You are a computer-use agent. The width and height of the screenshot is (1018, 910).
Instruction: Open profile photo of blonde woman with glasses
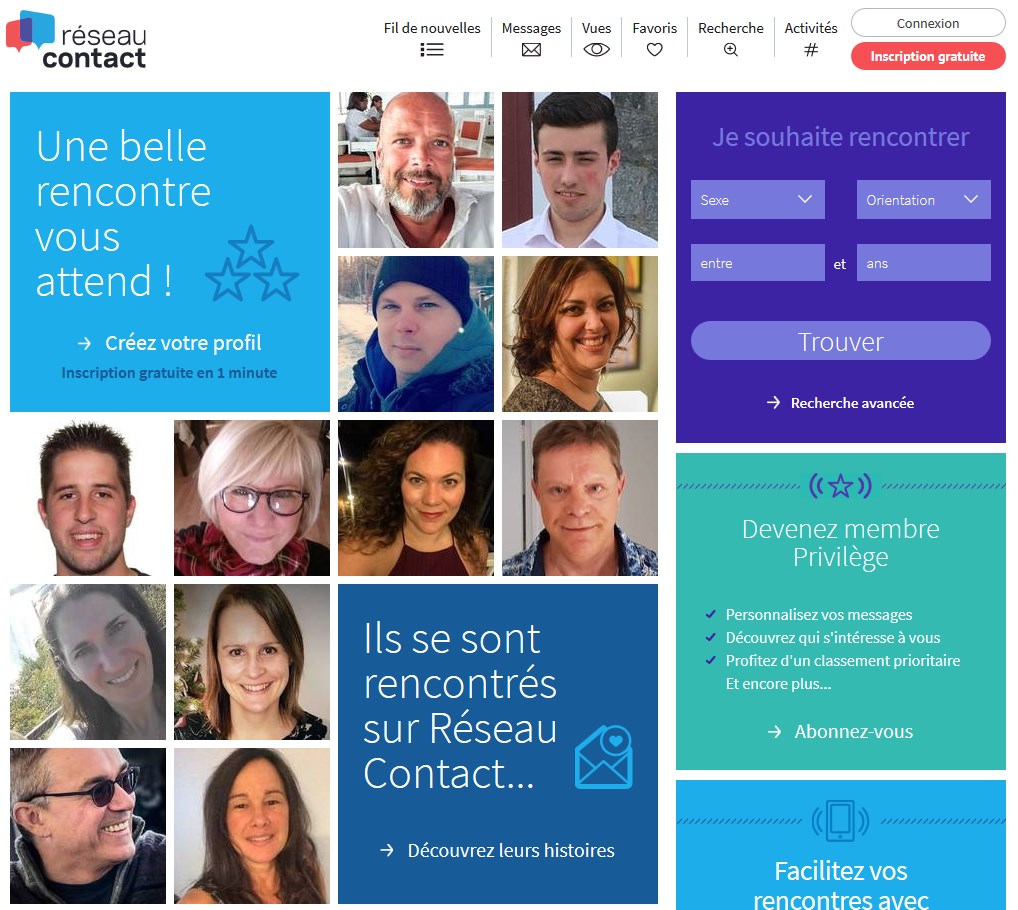252,498
